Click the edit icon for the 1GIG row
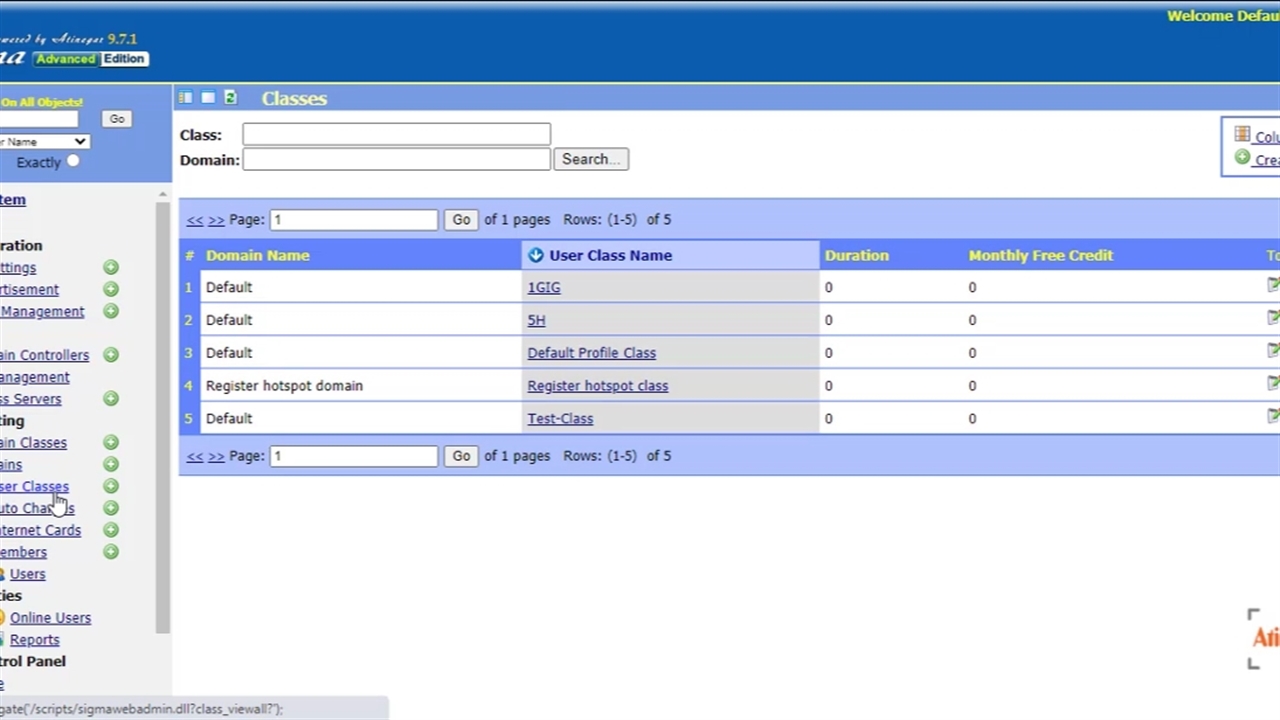 coord(1272,286)
